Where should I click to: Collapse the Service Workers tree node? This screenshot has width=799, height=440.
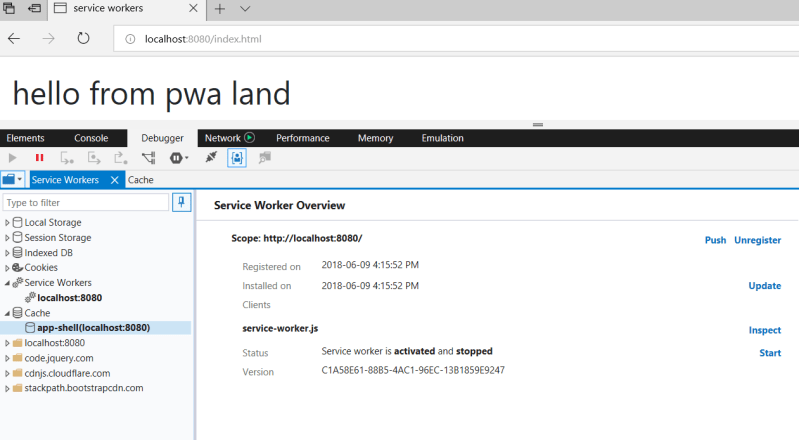[7, 283]
